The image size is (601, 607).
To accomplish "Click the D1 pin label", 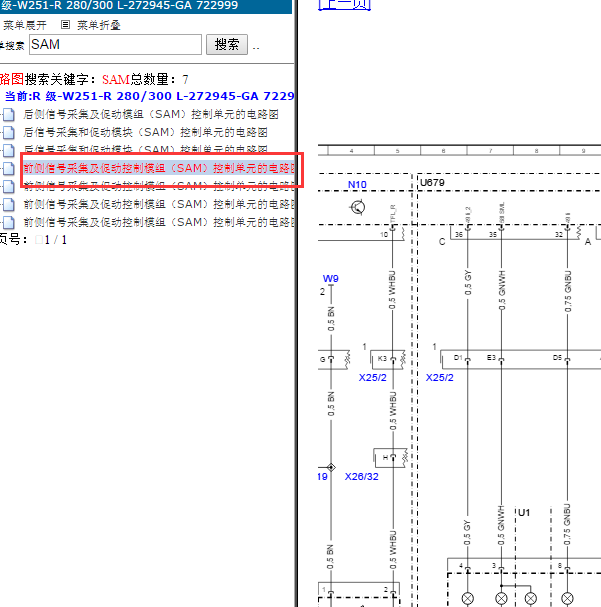I will [x=458, y=358].
